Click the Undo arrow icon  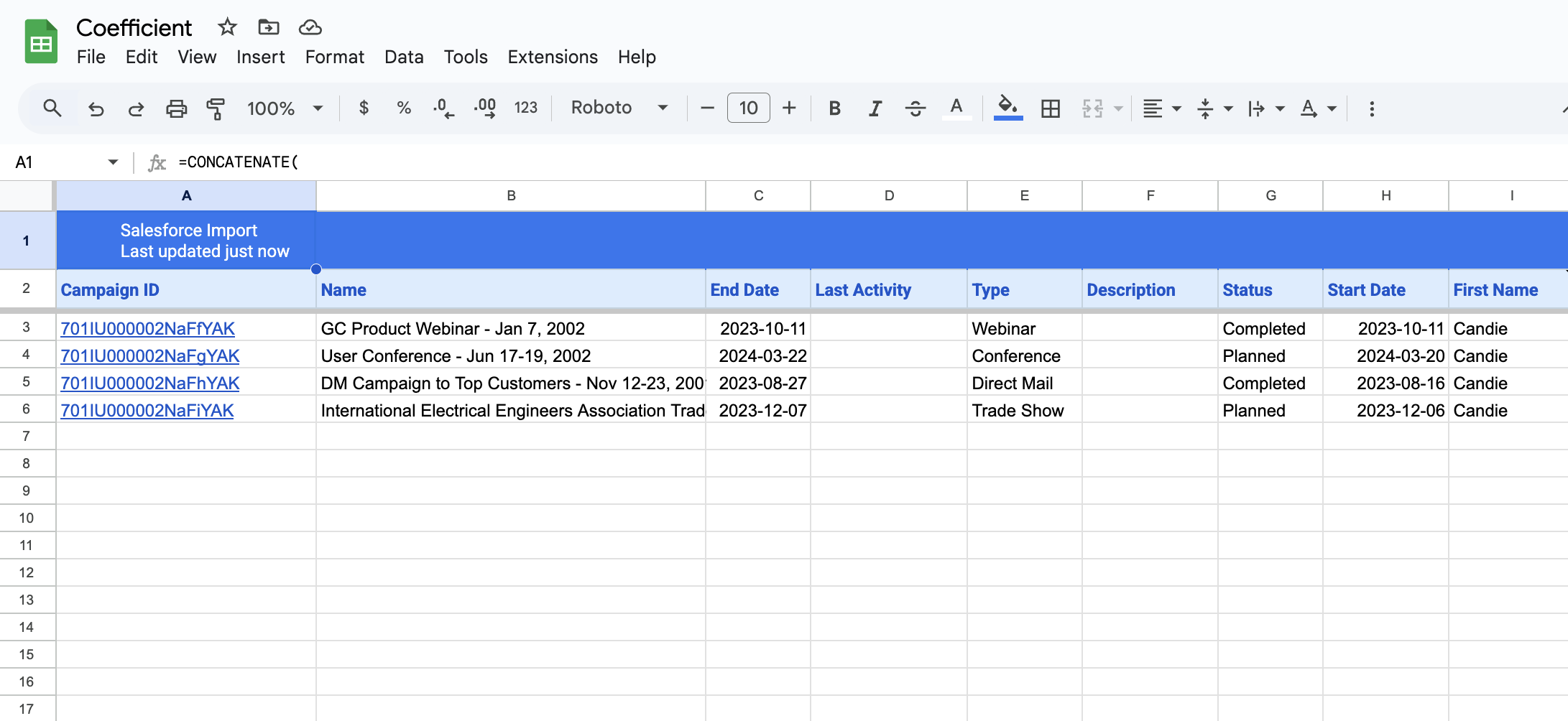[x=96, y=108]
